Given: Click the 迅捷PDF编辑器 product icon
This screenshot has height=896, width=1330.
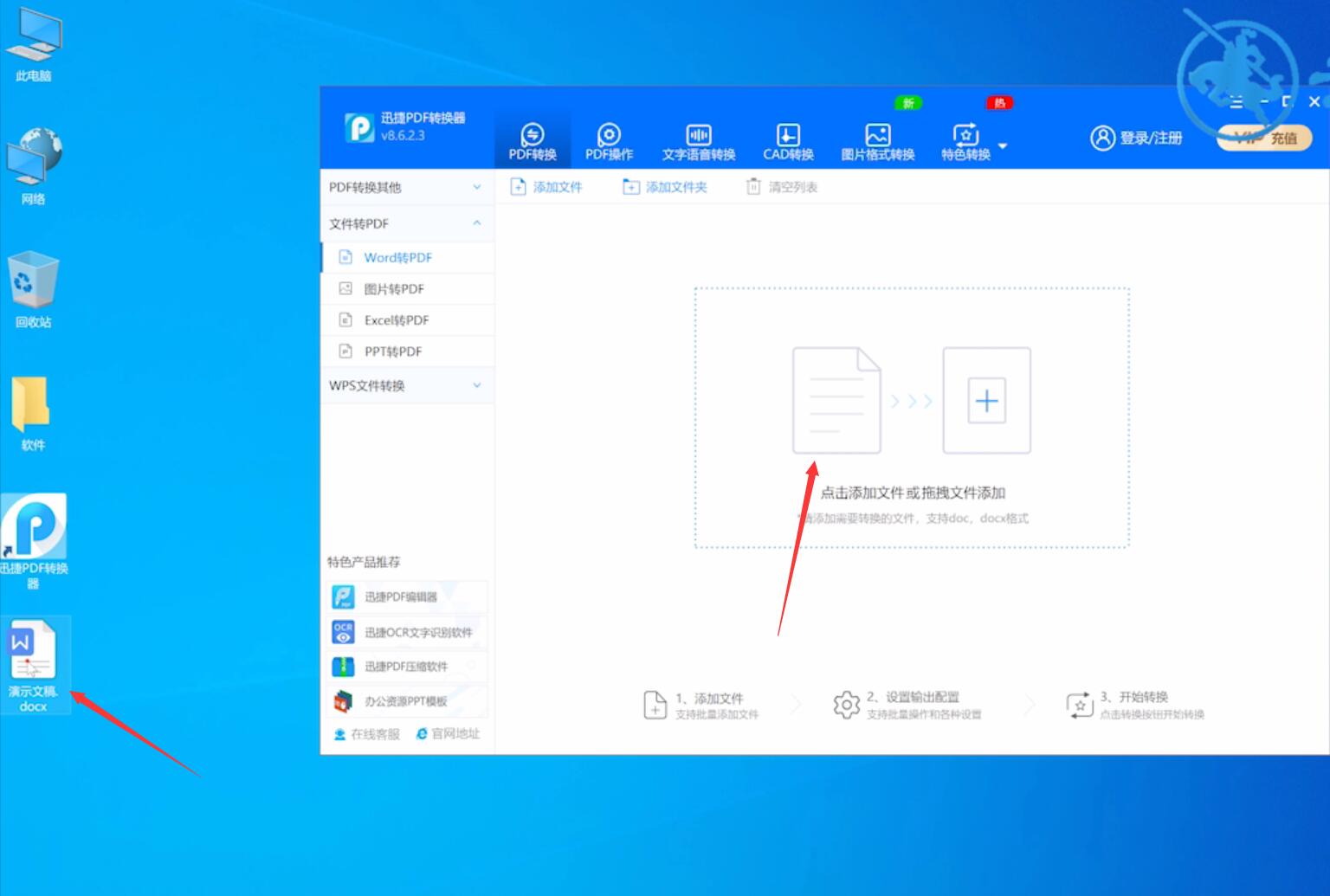Looking at the screenshot, I should (344, 596).
